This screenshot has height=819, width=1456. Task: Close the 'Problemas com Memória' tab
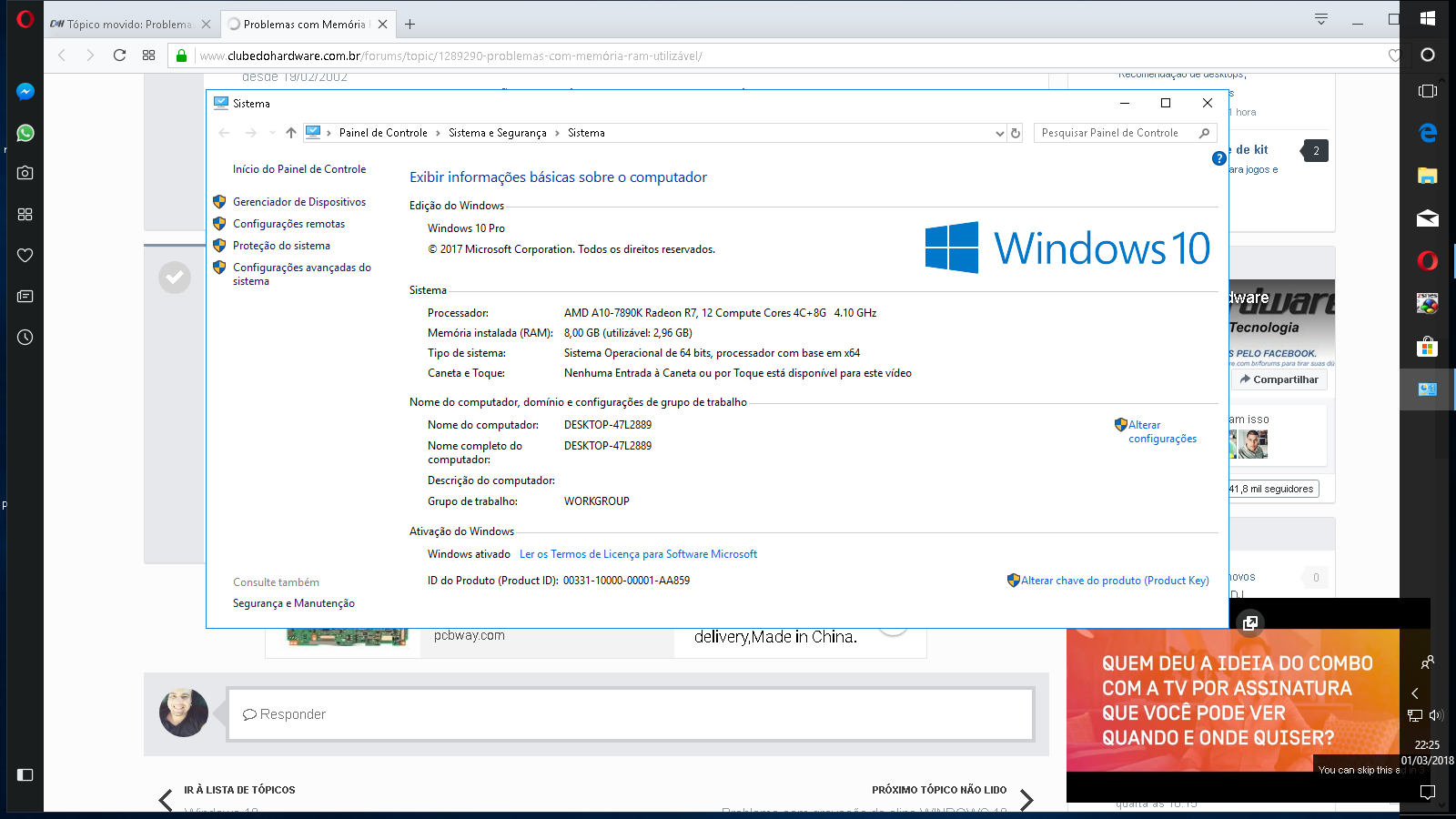click(x=382, y=25)
